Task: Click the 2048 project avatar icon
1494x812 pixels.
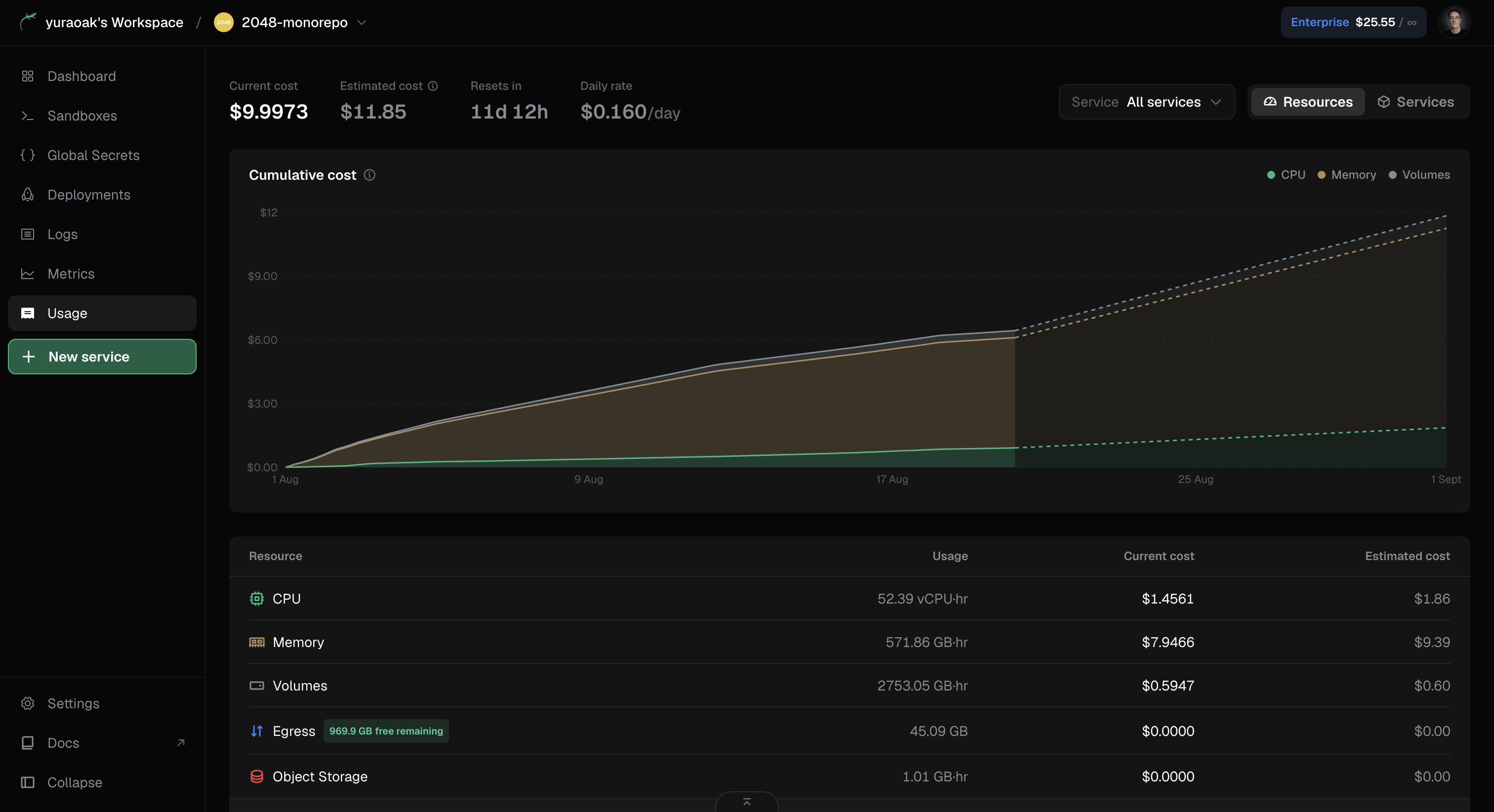Action: click(x=223, y=22)
